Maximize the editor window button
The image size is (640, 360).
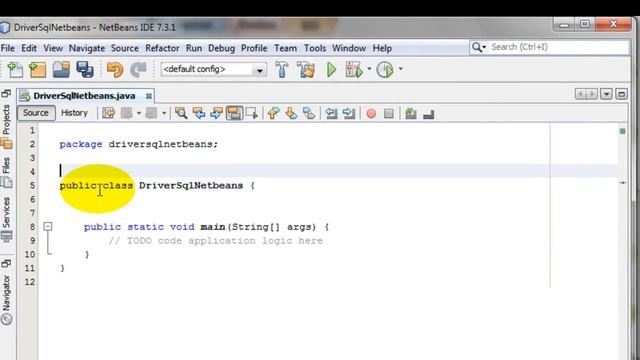pyautogui.click(x=621, y=94)
